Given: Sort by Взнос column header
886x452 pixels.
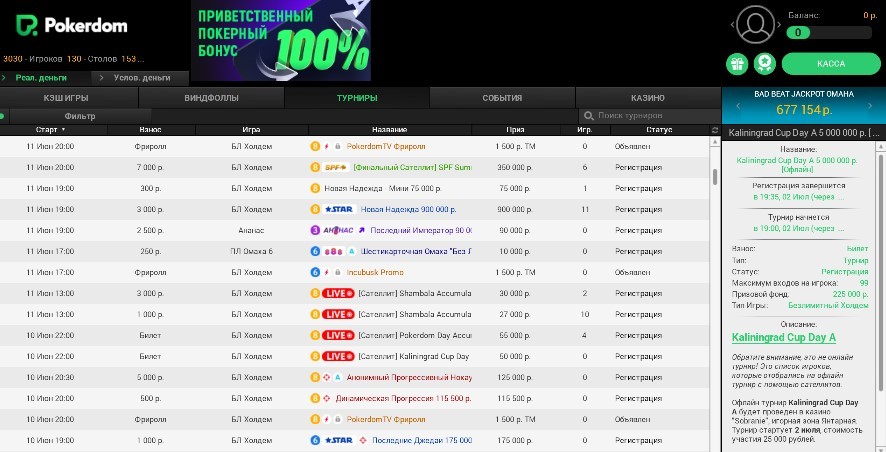Looking at the screenshot, I should pos(150,130).
